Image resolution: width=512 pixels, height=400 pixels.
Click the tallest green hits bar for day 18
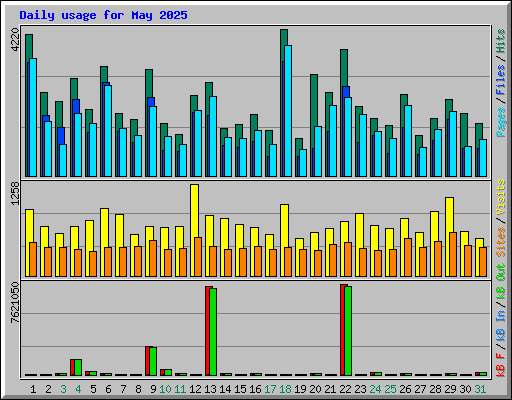pyautogui.click(x=284, y=37)
